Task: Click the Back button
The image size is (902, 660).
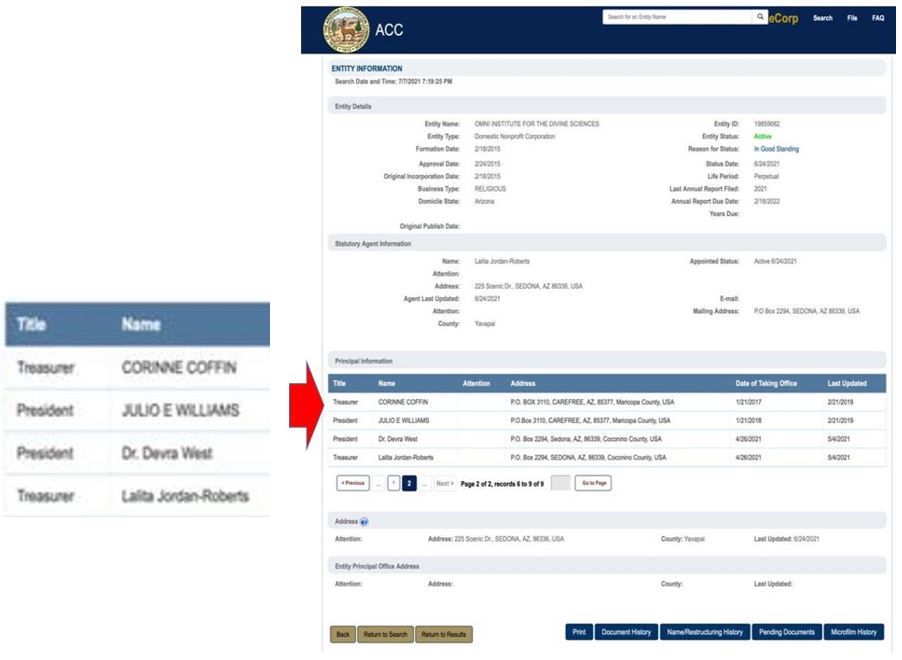Action: 342,634
